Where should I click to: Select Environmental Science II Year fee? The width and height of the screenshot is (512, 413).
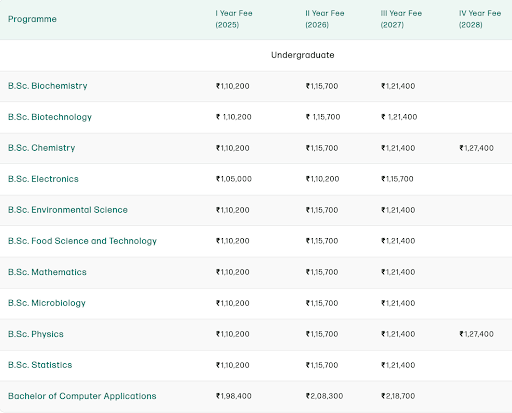click(x=322, y=210)
